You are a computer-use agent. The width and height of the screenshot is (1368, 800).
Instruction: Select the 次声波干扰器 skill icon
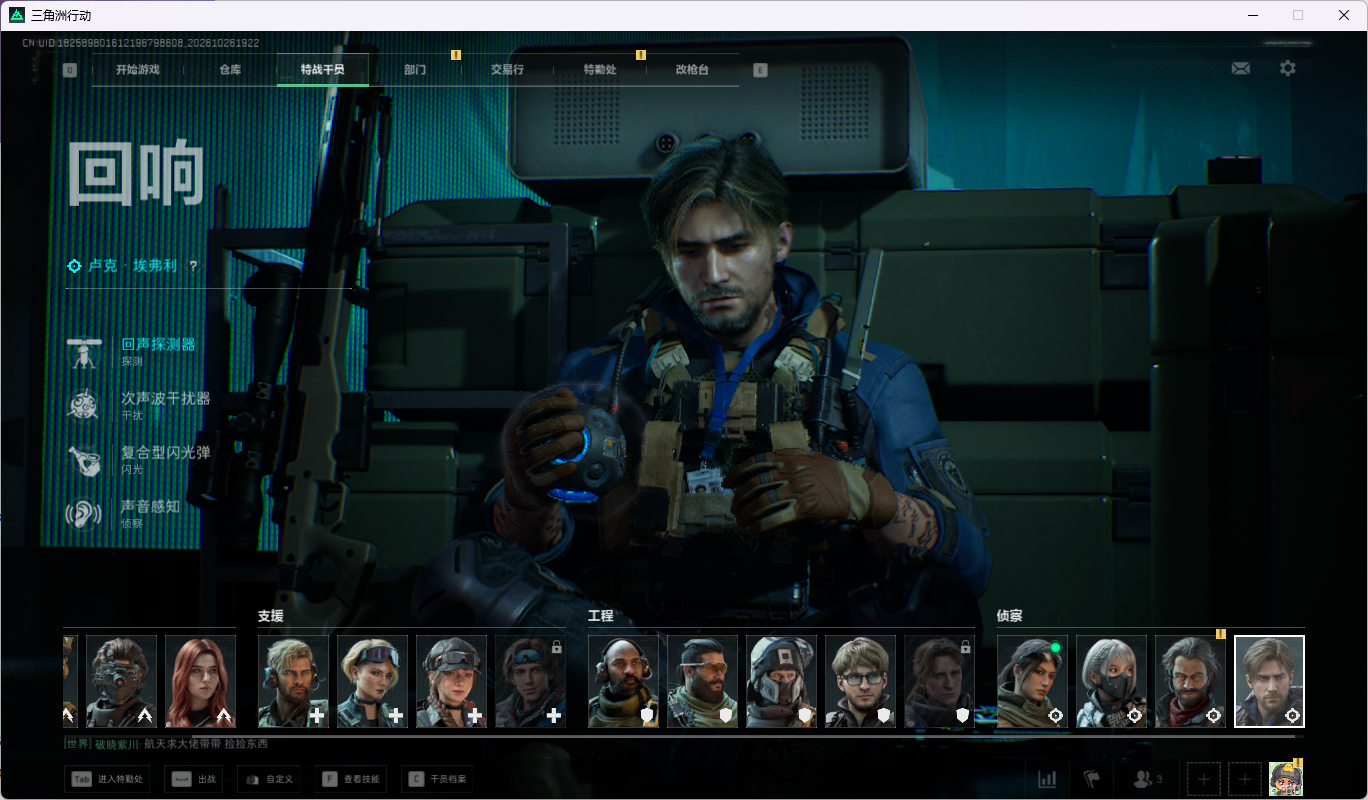pyautogui.click(x=82, y=406)
